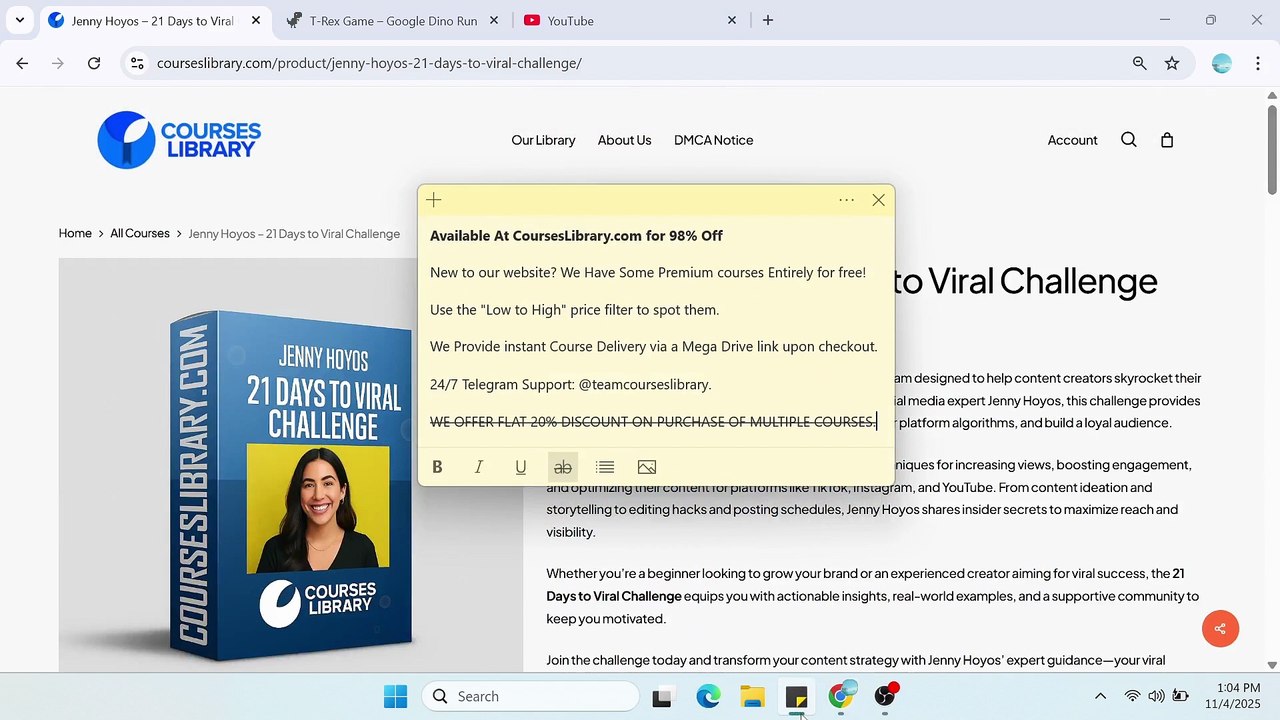
Task: Open battery status in tray
Action: pyautogui.click(x=1181, y=697)
